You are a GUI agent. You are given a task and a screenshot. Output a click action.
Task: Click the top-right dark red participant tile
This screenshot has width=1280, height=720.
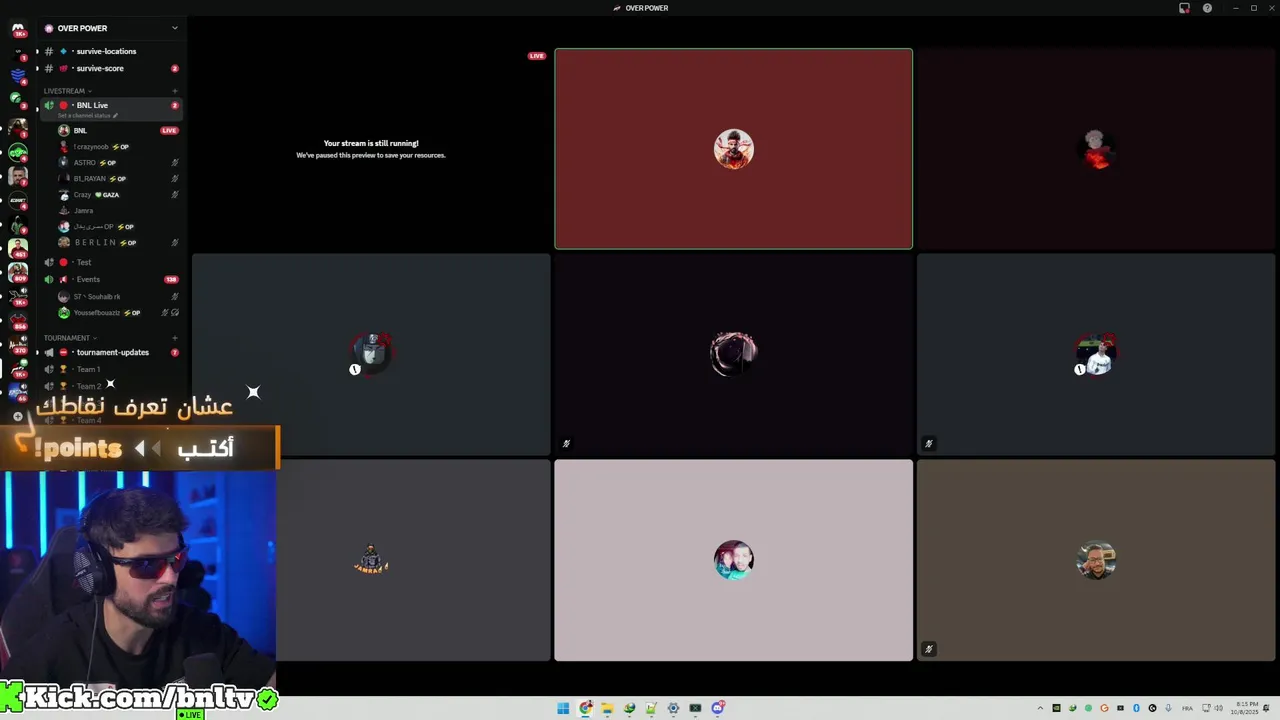[x=1096, y=149]
